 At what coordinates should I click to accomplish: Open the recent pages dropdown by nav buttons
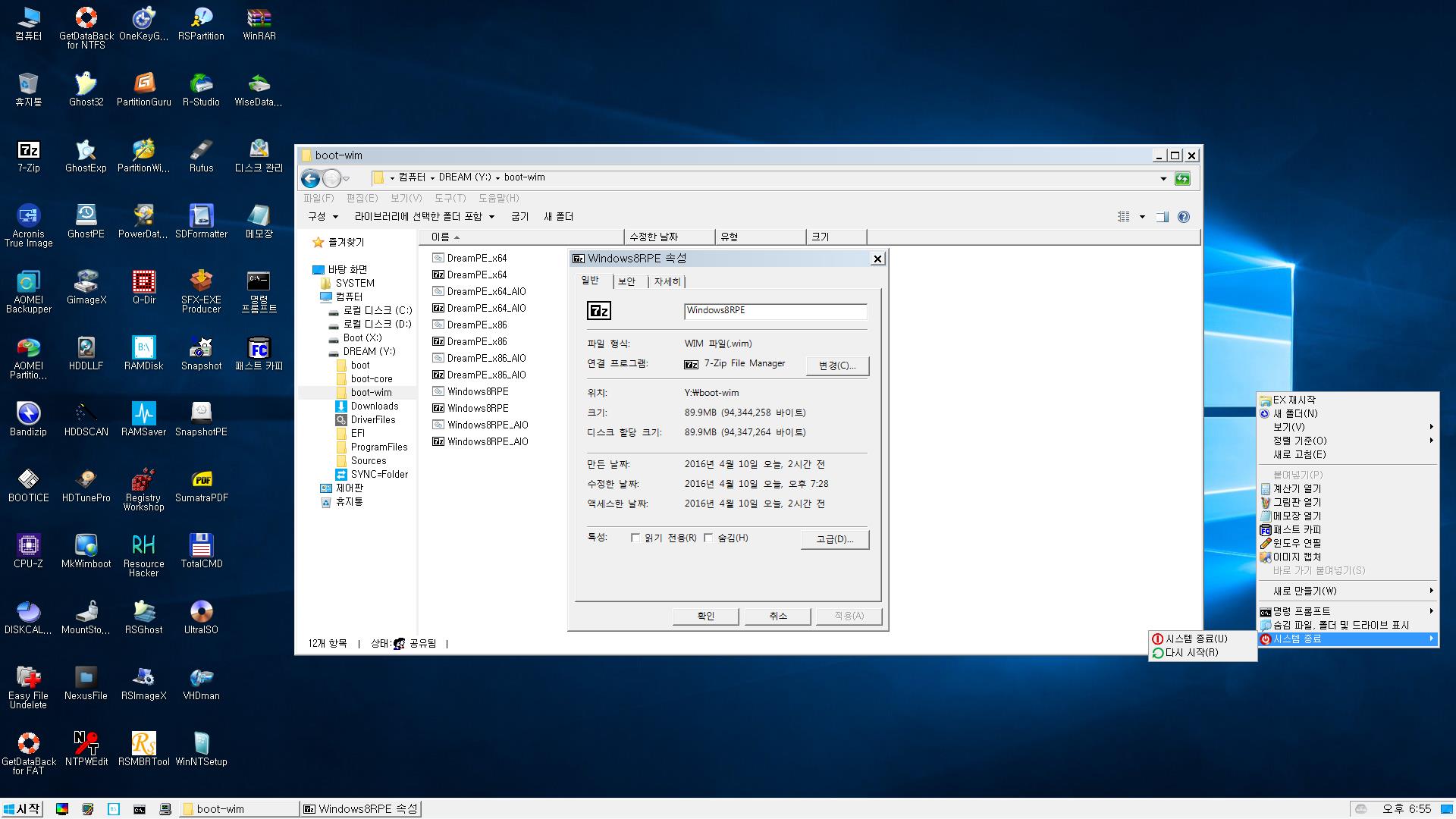[346, 179]
